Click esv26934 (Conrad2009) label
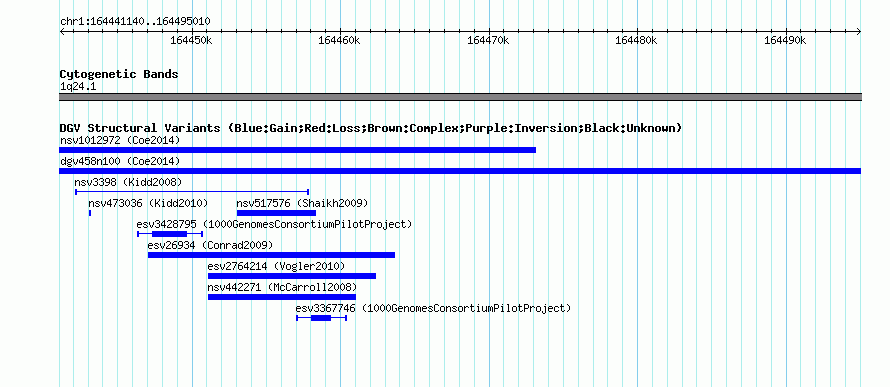890x387 pixels. coord(210,245)
